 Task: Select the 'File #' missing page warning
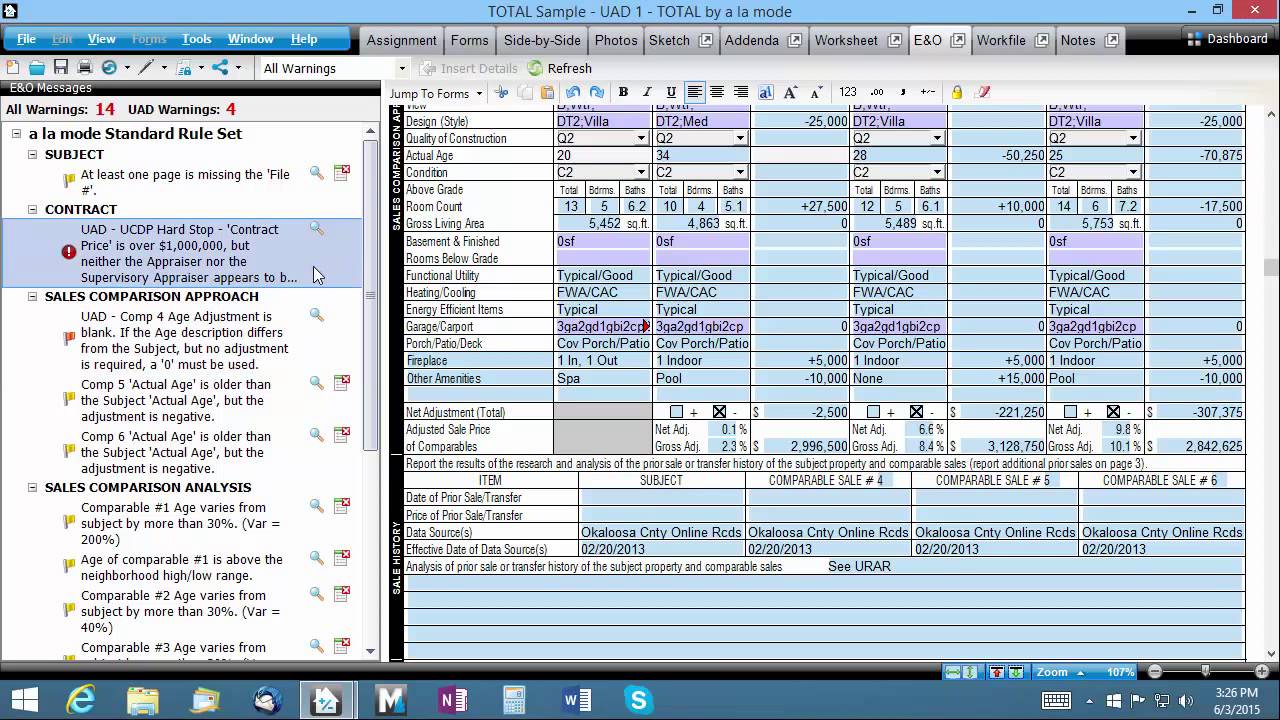tap(185, 182)
